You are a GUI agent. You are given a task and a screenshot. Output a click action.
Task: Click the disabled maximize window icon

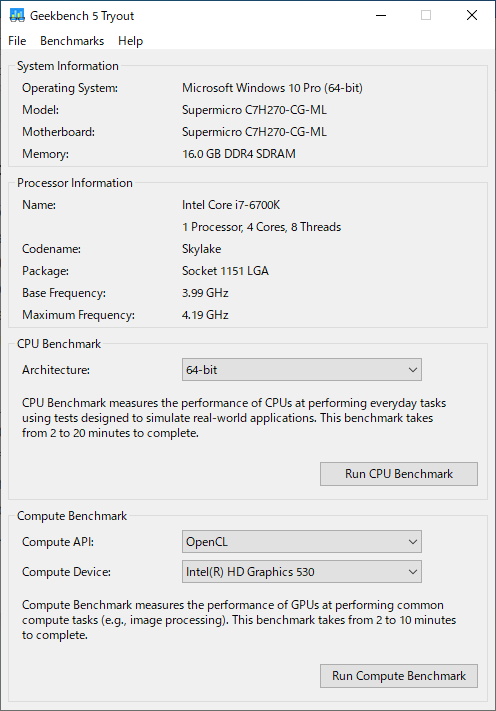coord(426,15)
